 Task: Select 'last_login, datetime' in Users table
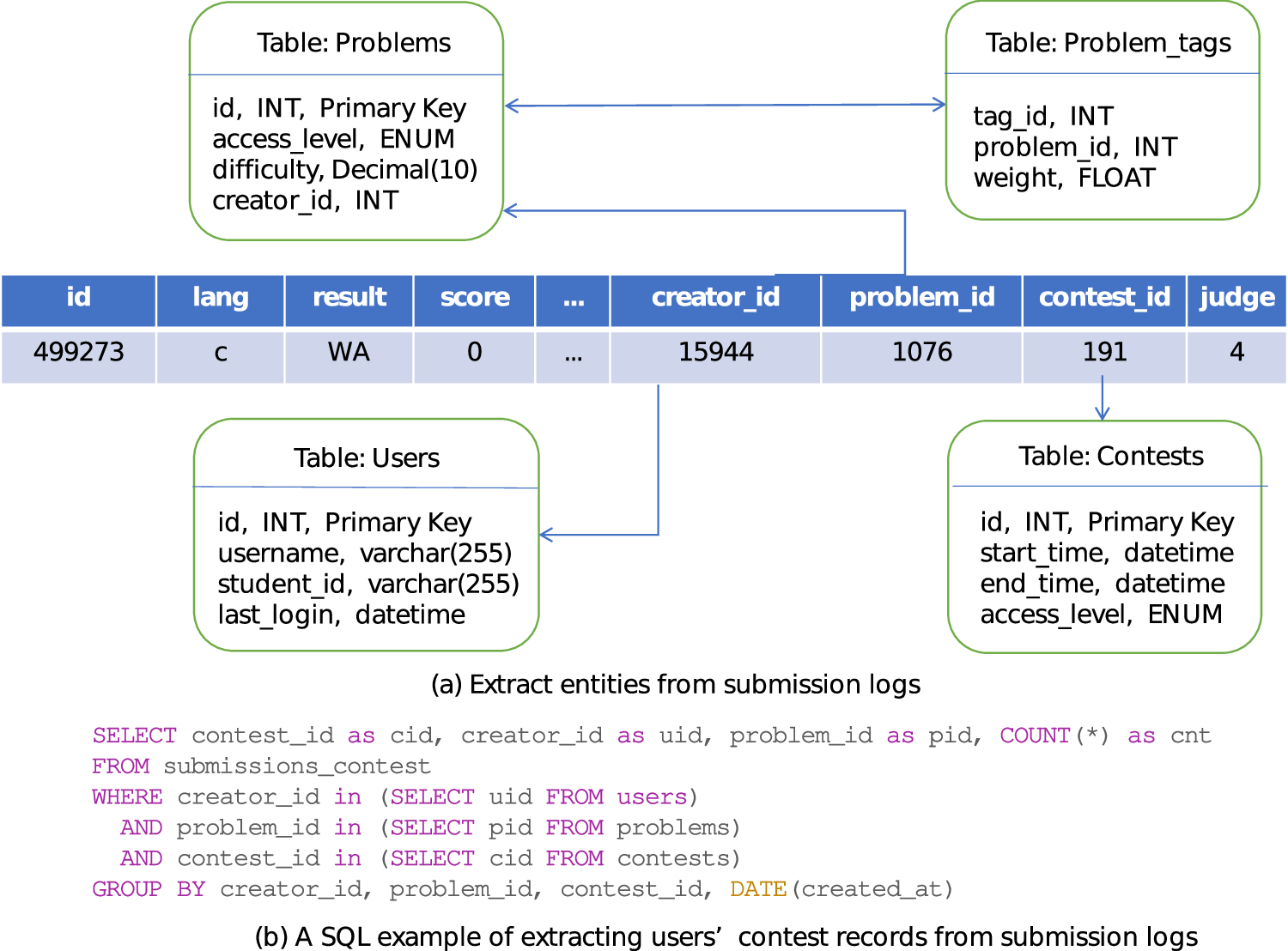pos(342,615)
